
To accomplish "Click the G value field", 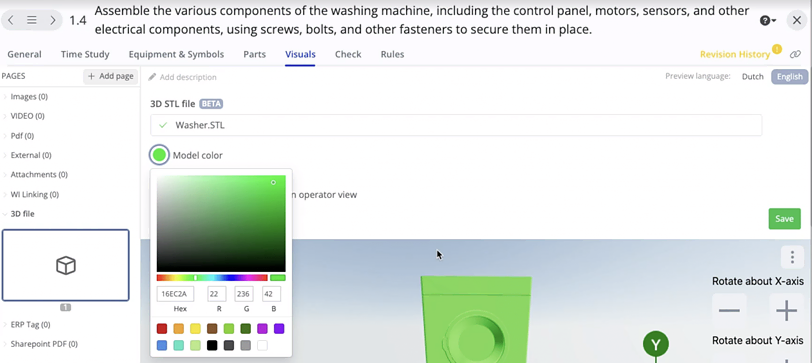I will [x=243, y=294].
